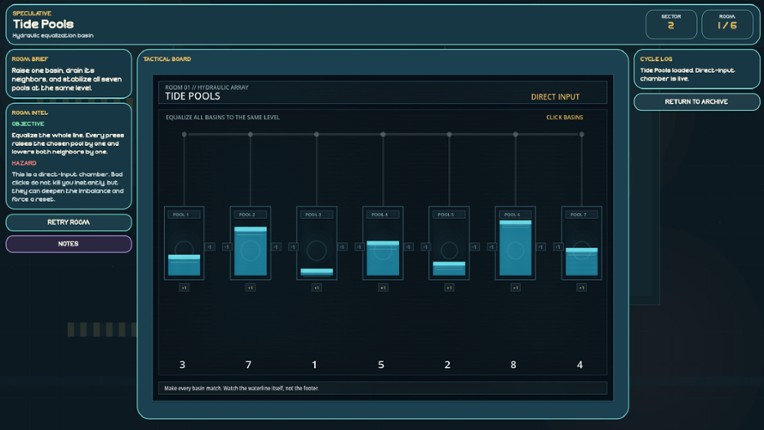
Task: Hit the +1 badge under Pool 6
Action: coord(515,288)
